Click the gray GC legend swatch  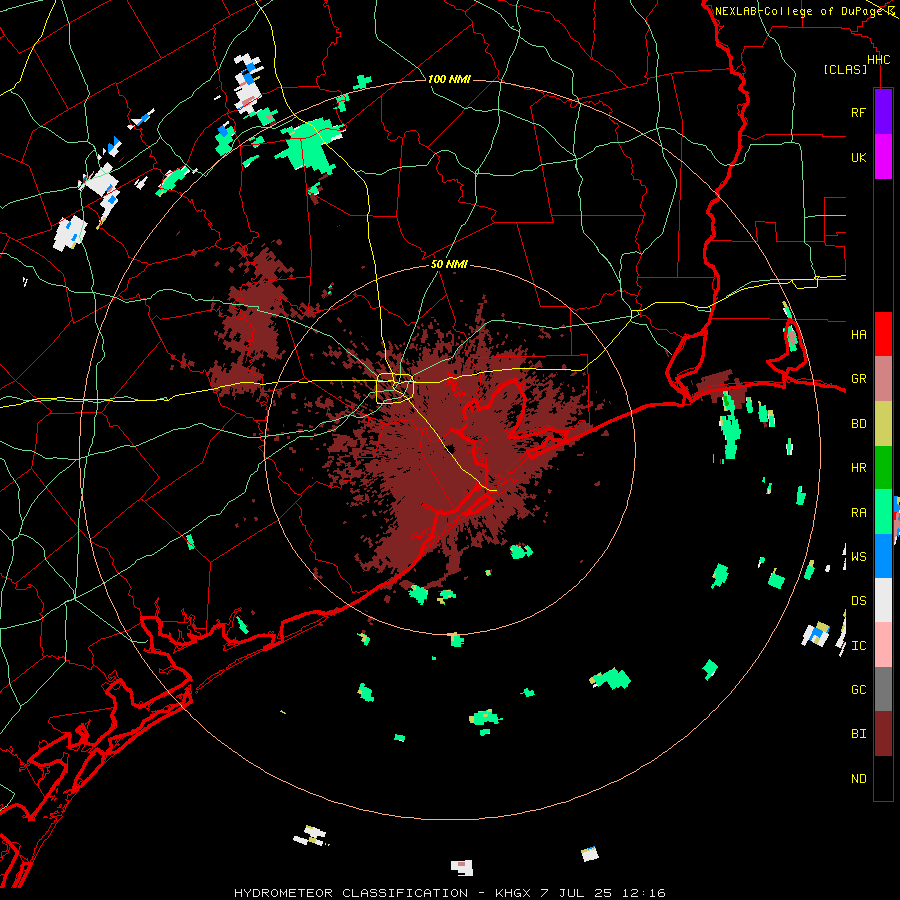click(883, 689)
